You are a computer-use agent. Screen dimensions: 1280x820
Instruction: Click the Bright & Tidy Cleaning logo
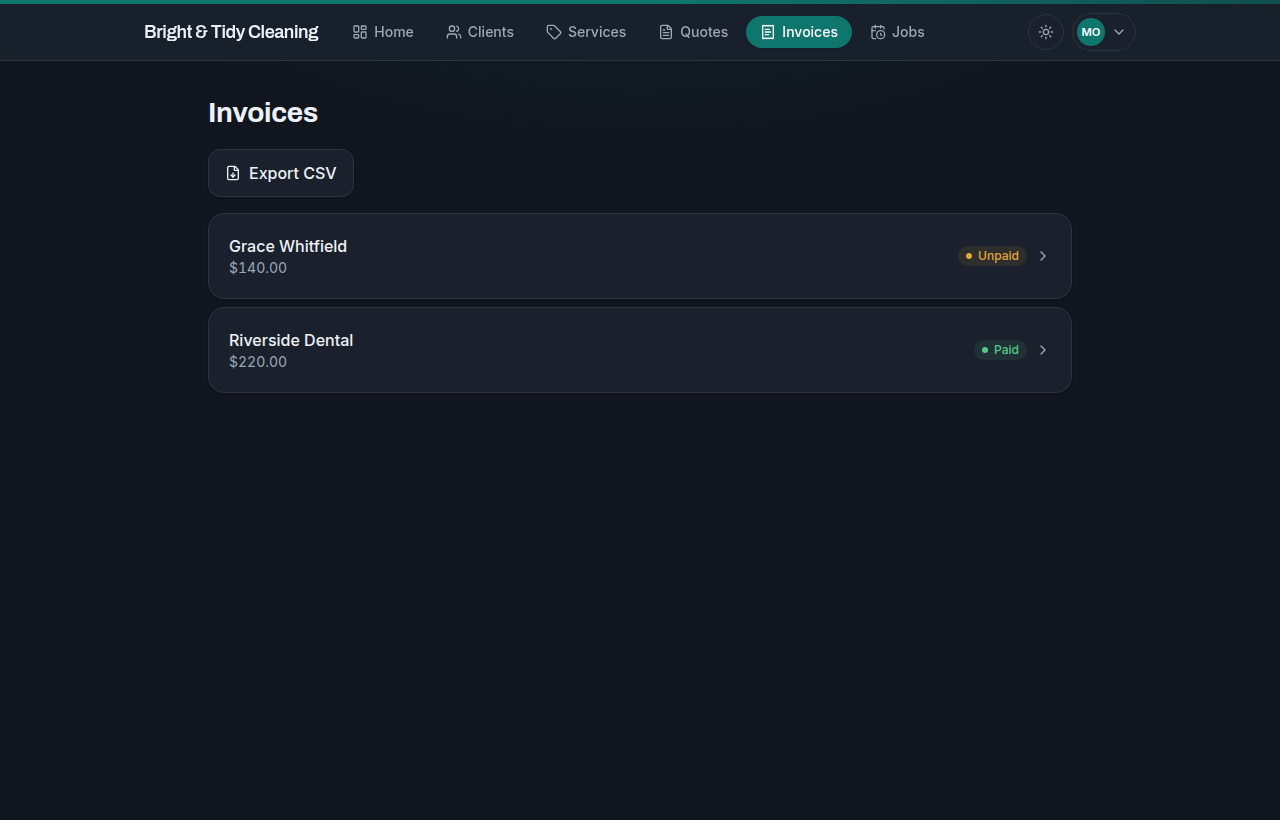click(231, 32)
